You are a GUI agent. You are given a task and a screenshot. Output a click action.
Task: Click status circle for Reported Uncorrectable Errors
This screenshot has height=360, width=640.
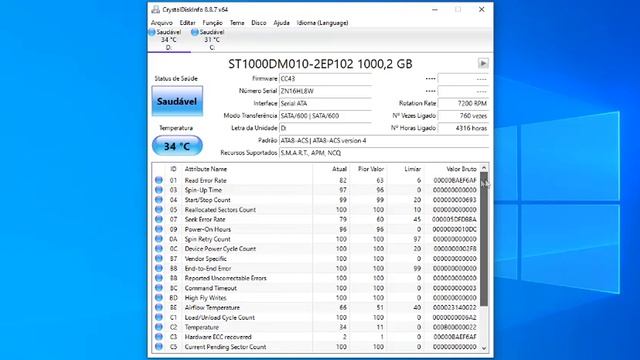[159, 278]
